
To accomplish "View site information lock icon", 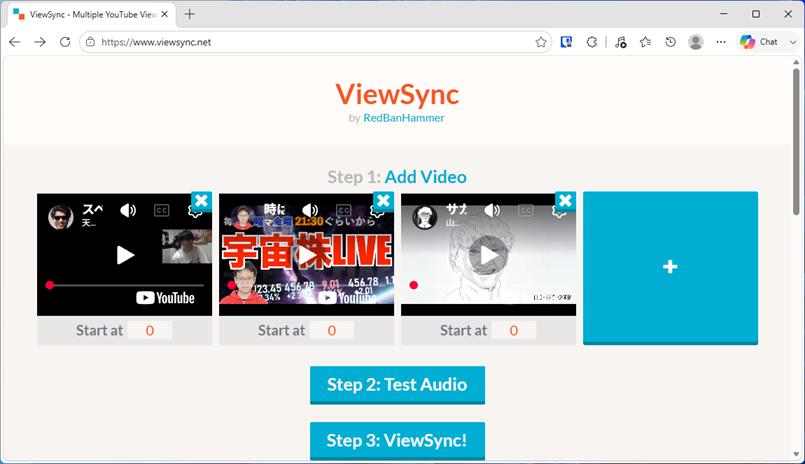I will [x=90, y=42].
